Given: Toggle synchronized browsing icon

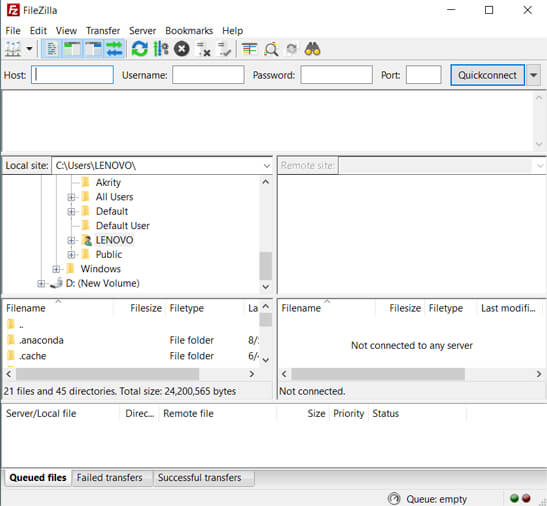Looking at the screenshot, I should click(x=291, y=49).
